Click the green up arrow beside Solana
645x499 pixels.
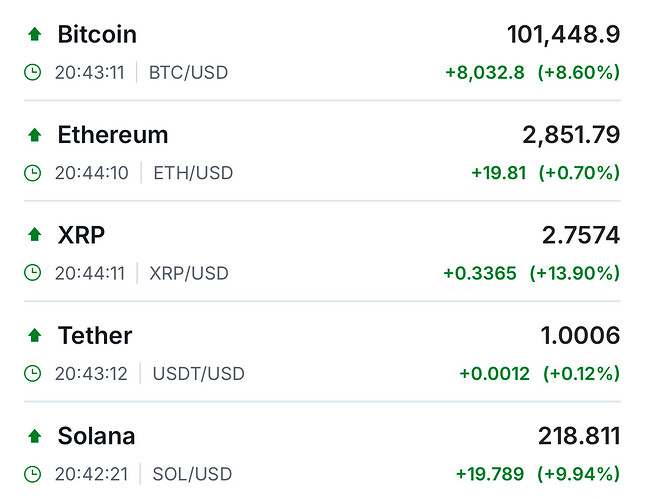34,436
